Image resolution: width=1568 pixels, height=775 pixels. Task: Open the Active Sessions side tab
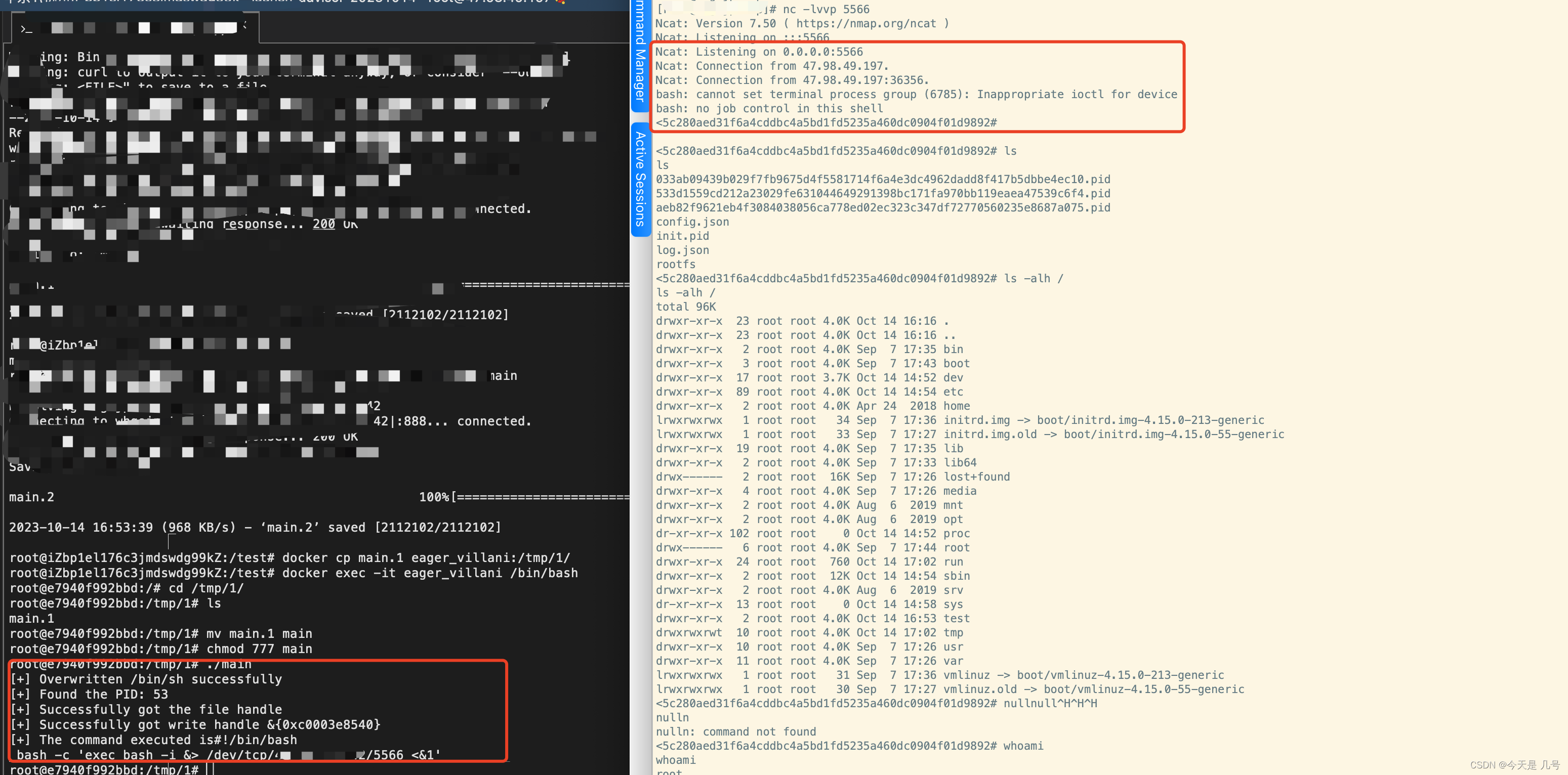click(640, 179)
